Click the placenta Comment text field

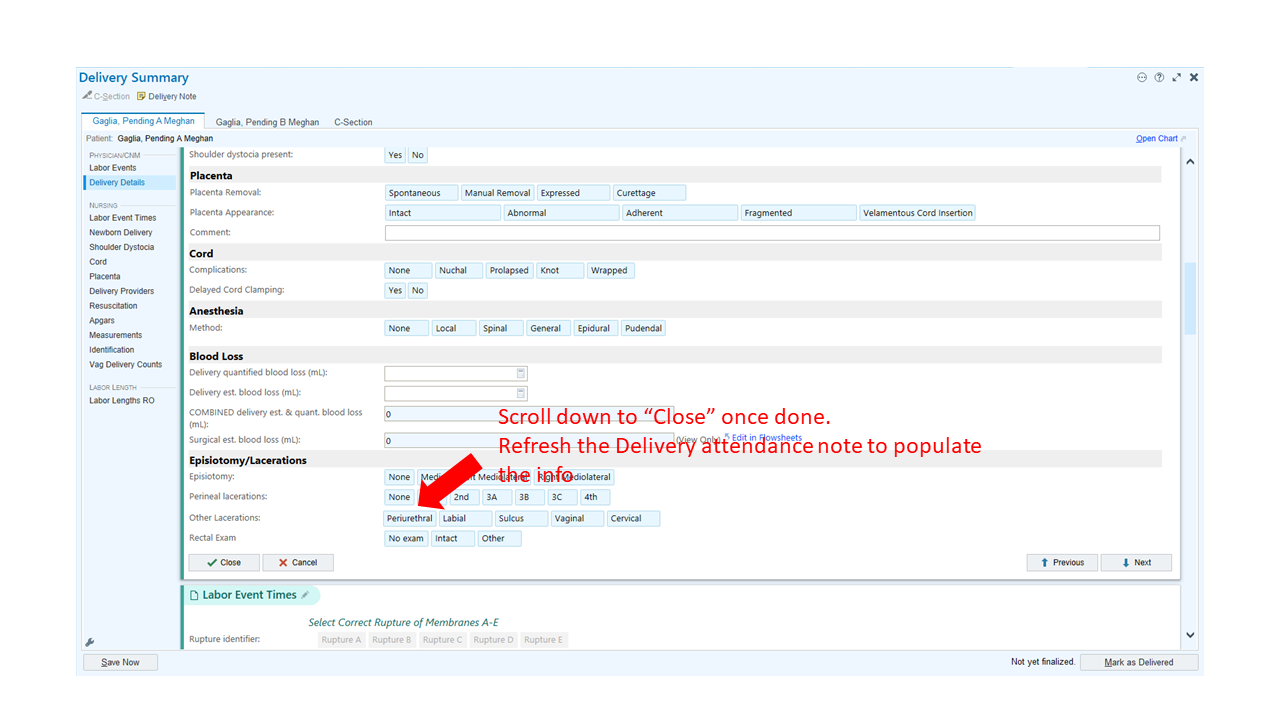(772, 233)
